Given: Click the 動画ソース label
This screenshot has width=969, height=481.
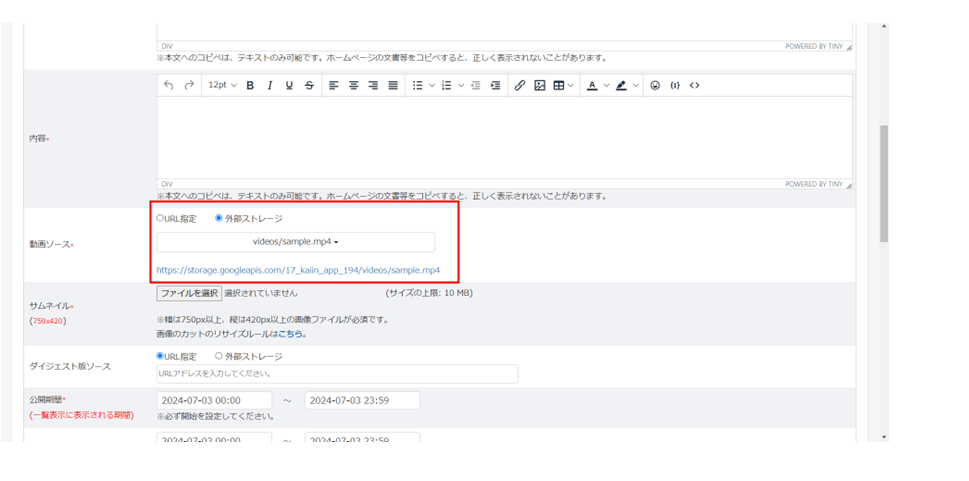Looking at the screenshot, I should coord(50,245).
